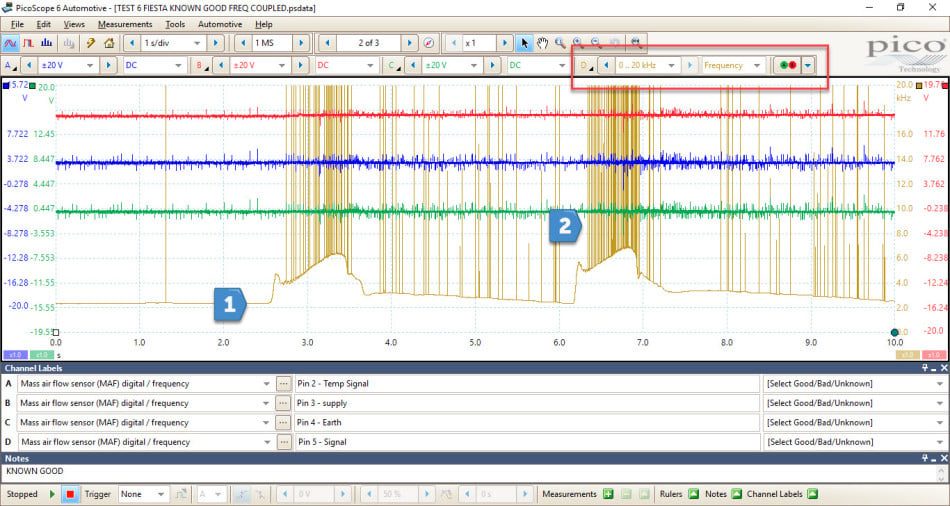Click the green Start capture arrow
The image size is (950, 506).
coord(52,494)
